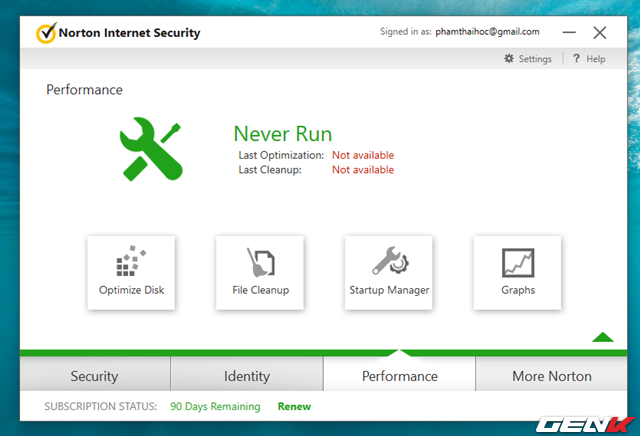Click Not available next to Last Optimization
Viewport: 640px width, 436px height.
[x=363, y=155]
